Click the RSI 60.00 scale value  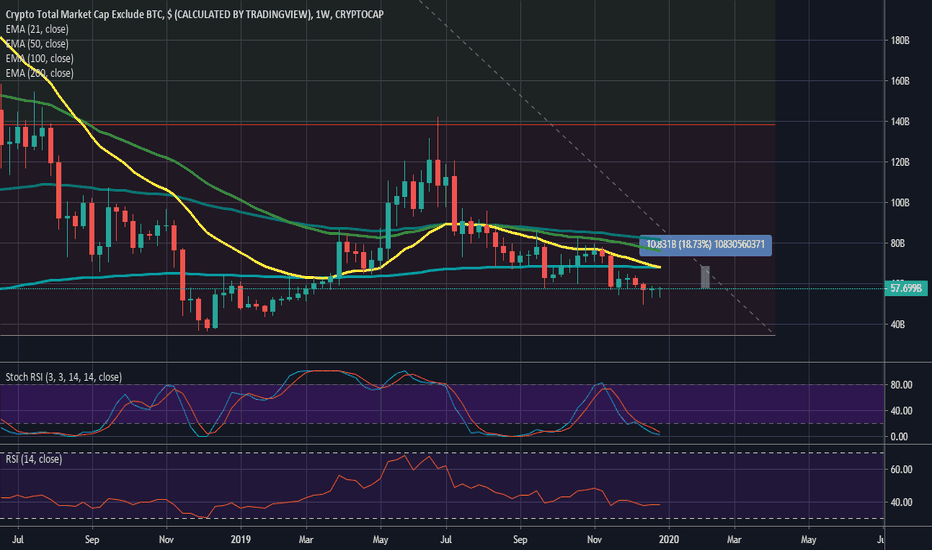(901, 469)
